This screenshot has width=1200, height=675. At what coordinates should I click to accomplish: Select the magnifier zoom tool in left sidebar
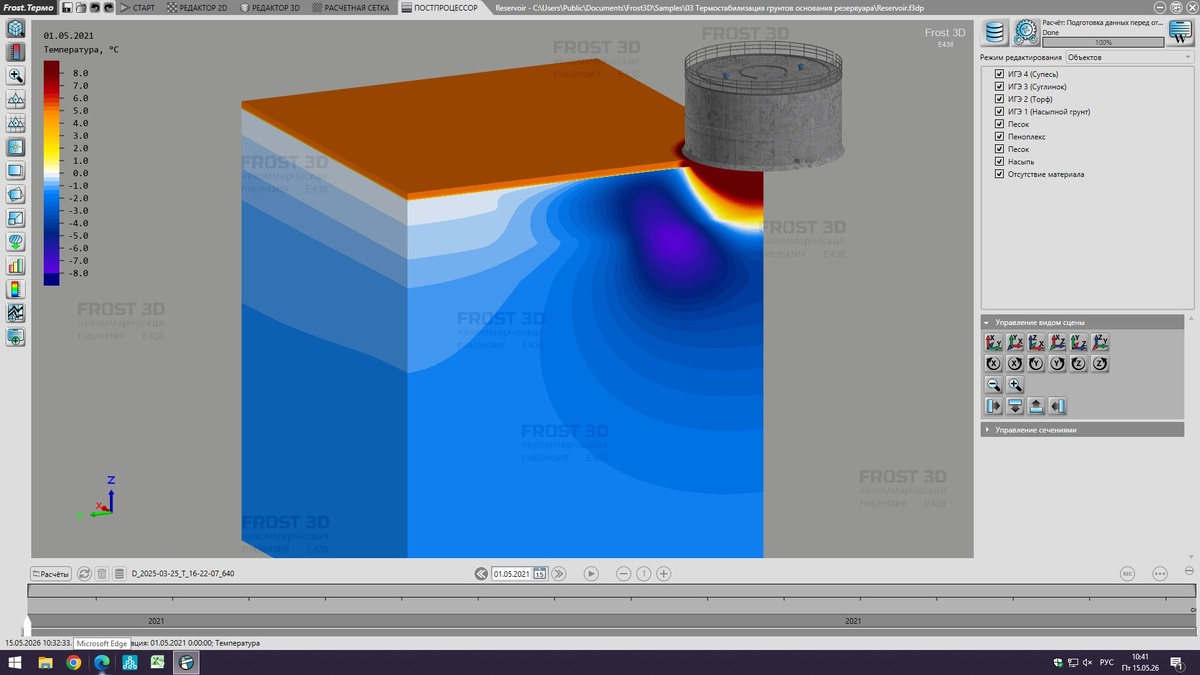(x=15, y=76)
